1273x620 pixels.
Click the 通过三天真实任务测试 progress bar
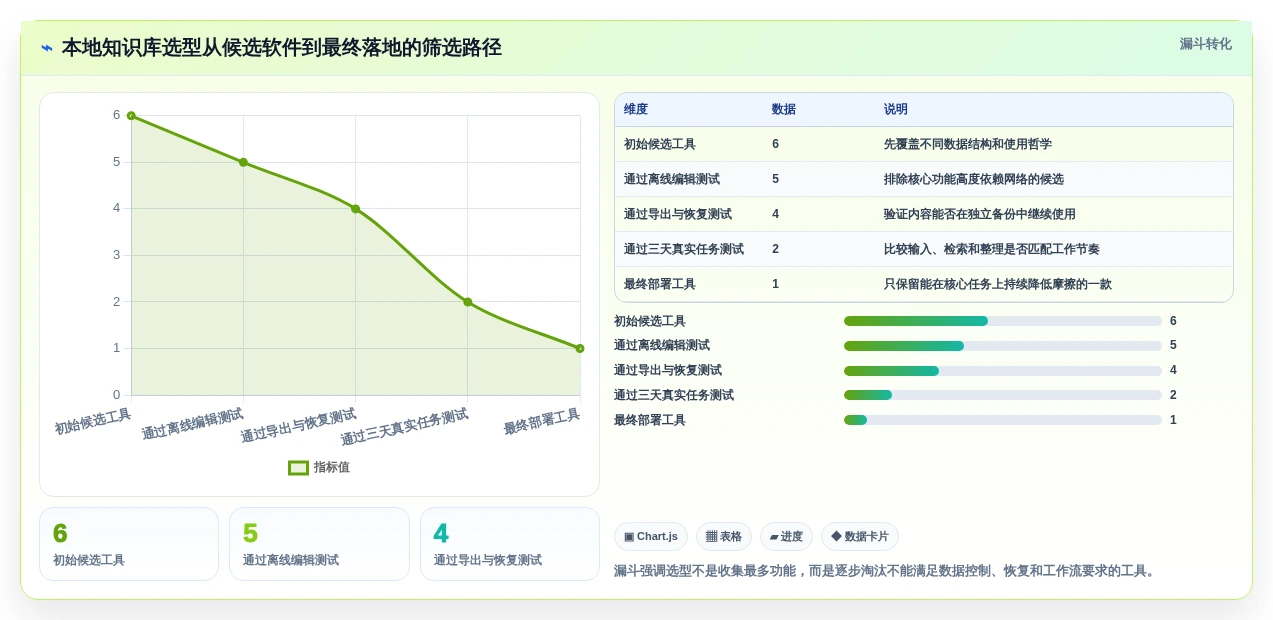1003,395
